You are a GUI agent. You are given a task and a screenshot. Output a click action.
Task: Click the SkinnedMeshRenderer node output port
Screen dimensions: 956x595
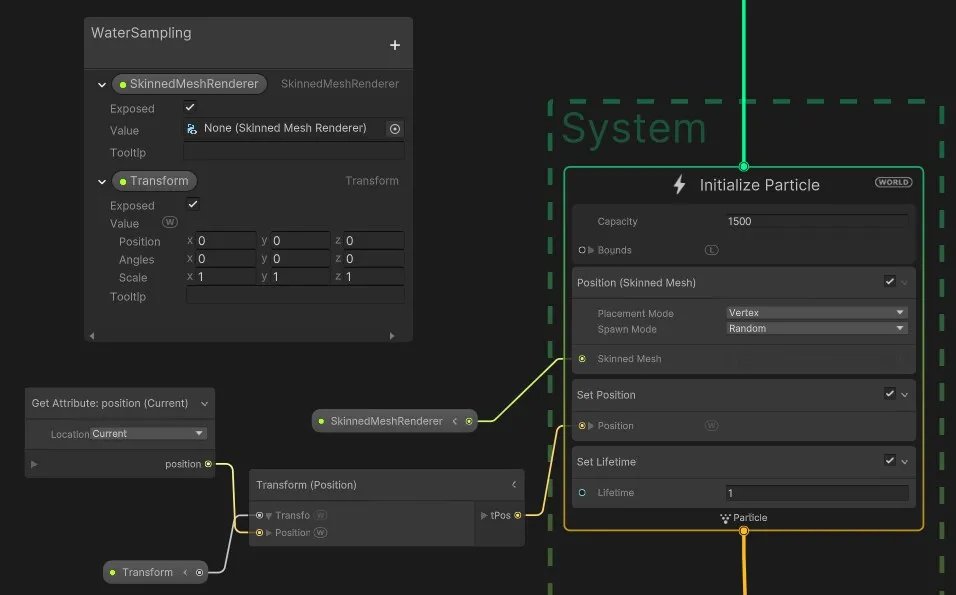pos(469,421)
